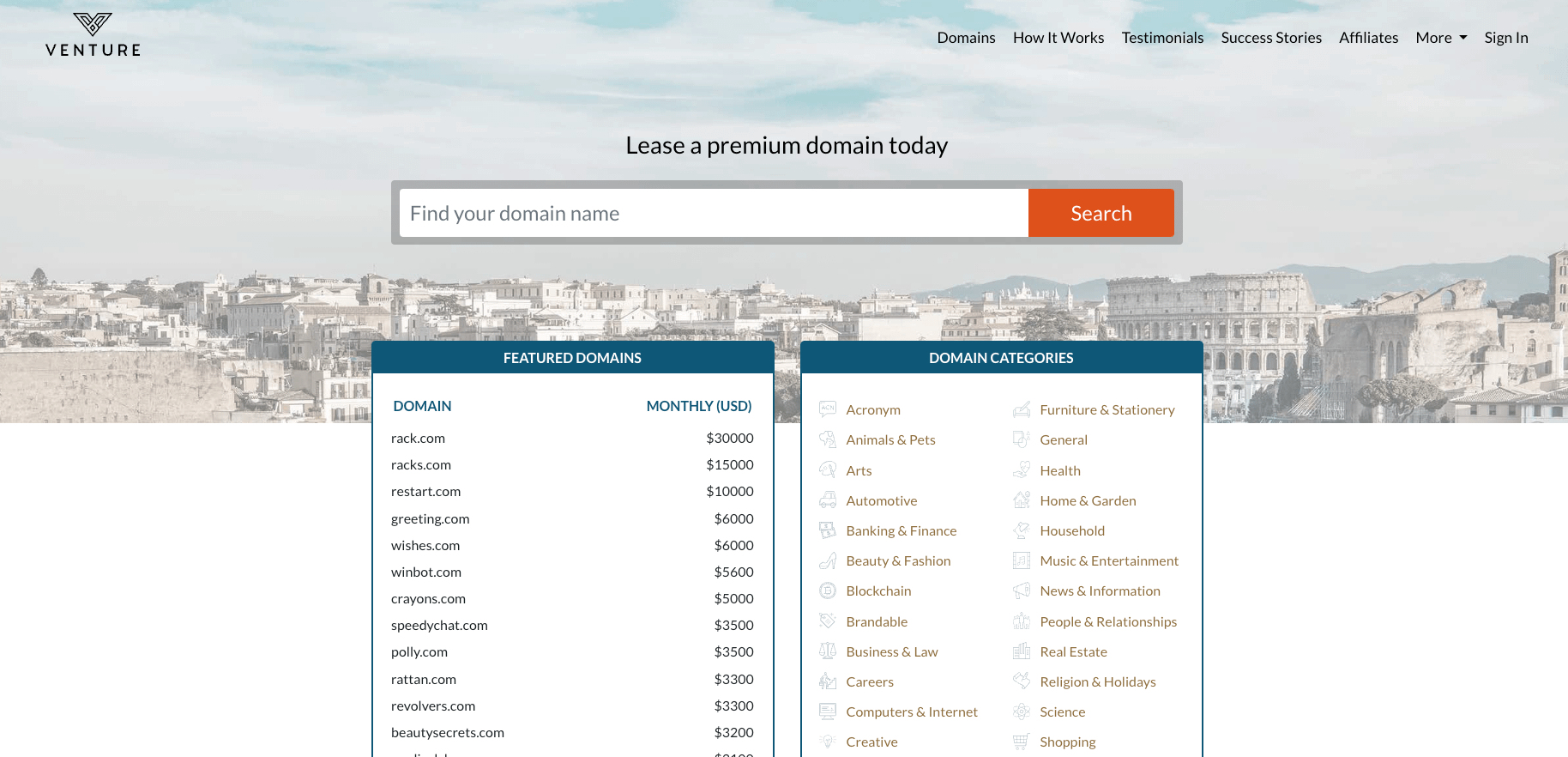Click the MONTHLY (USD) column header
This screenshot has height=757, width=1568.
699,406
